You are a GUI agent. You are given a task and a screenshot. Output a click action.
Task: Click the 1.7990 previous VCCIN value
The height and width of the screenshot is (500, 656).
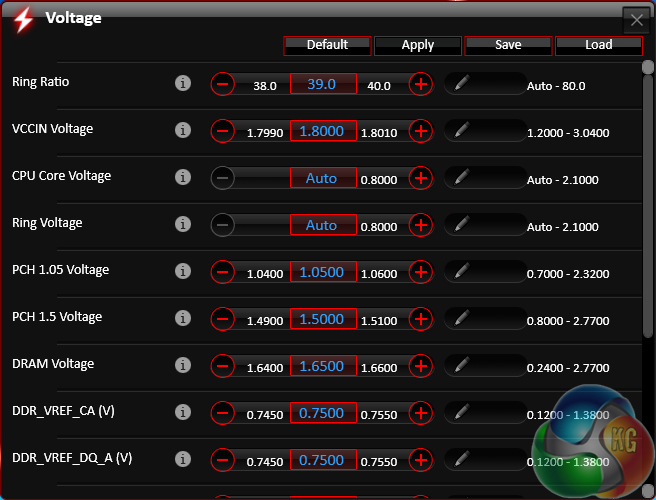click(x=265, y=133)
